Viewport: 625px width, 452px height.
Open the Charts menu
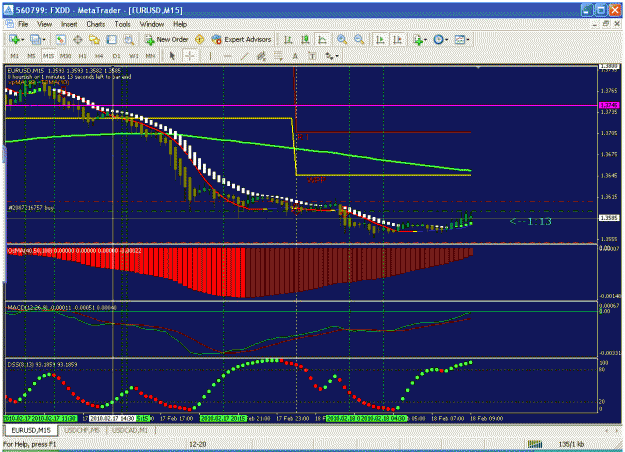(96, 24)
